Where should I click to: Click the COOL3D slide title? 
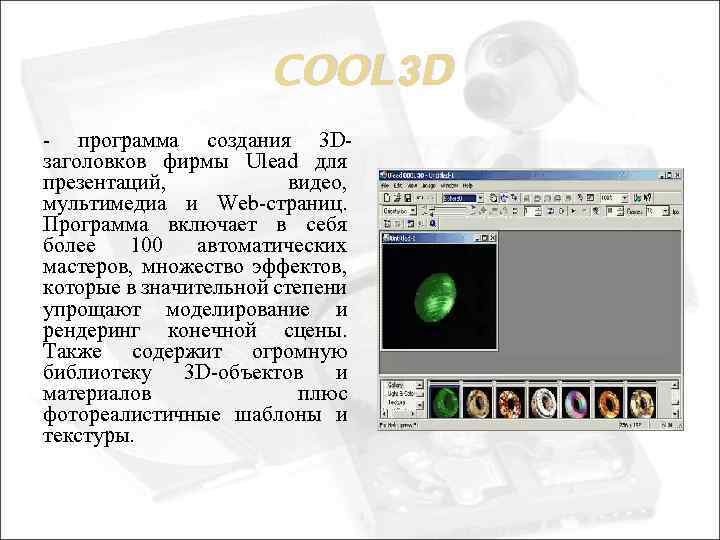[x=365, y=70]
